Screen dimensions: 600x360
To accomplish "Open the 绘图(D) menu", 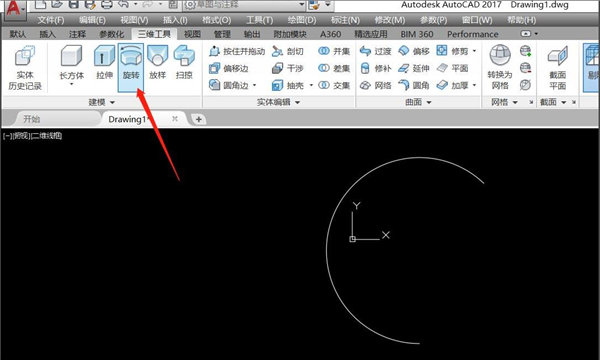I will [302, 20].
